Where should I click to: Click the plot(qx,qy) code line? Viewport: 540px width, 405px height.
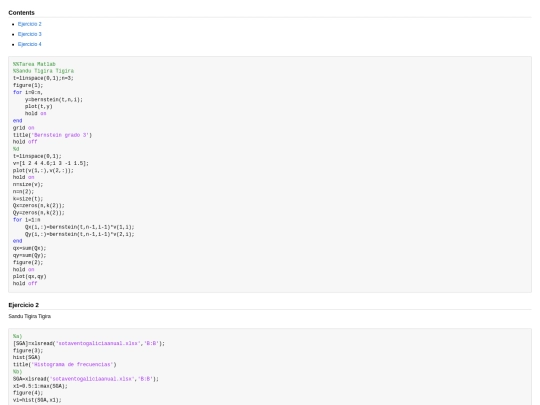pyautogui.click(x=30, y=277)
